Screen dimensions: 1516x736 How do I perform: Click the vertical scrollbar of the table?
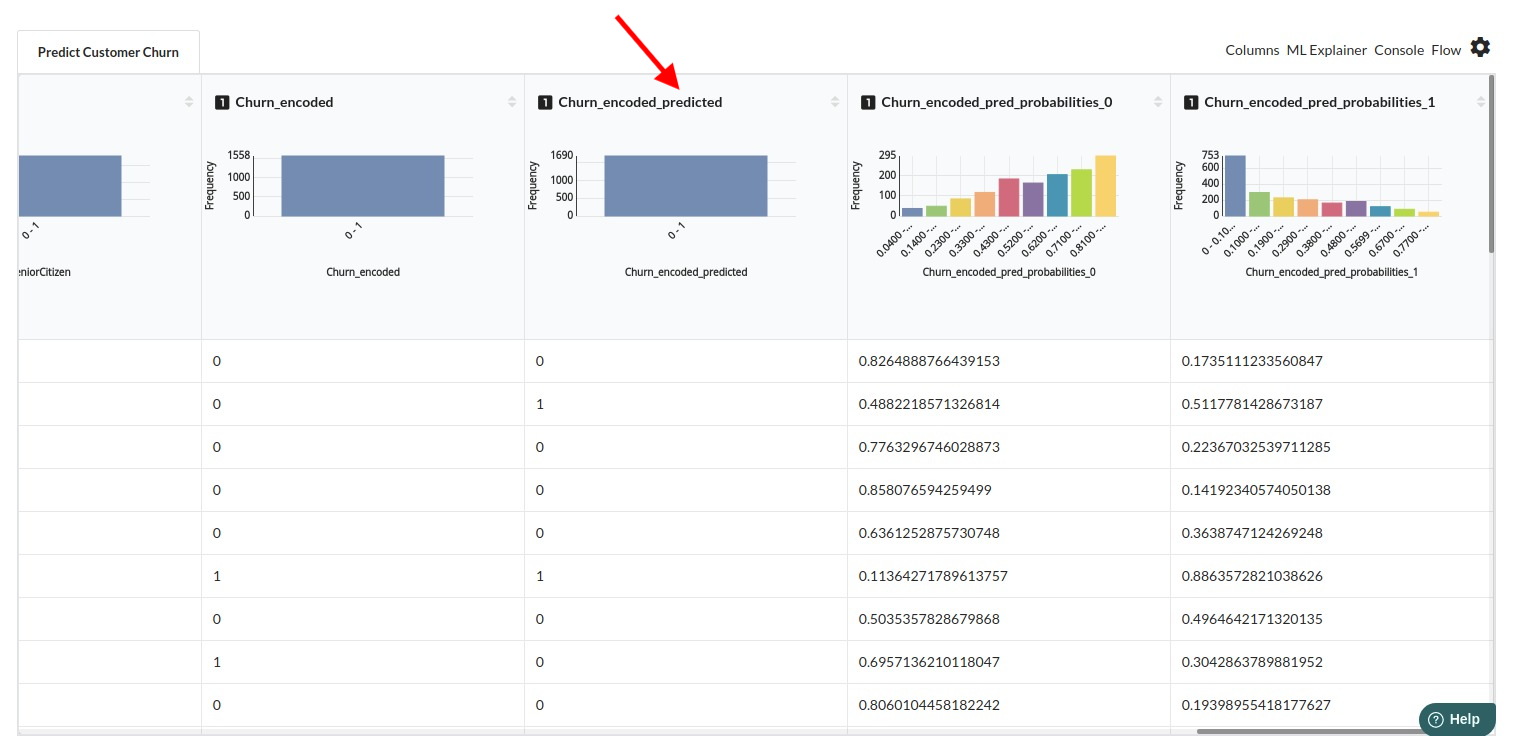(1491, 165)
